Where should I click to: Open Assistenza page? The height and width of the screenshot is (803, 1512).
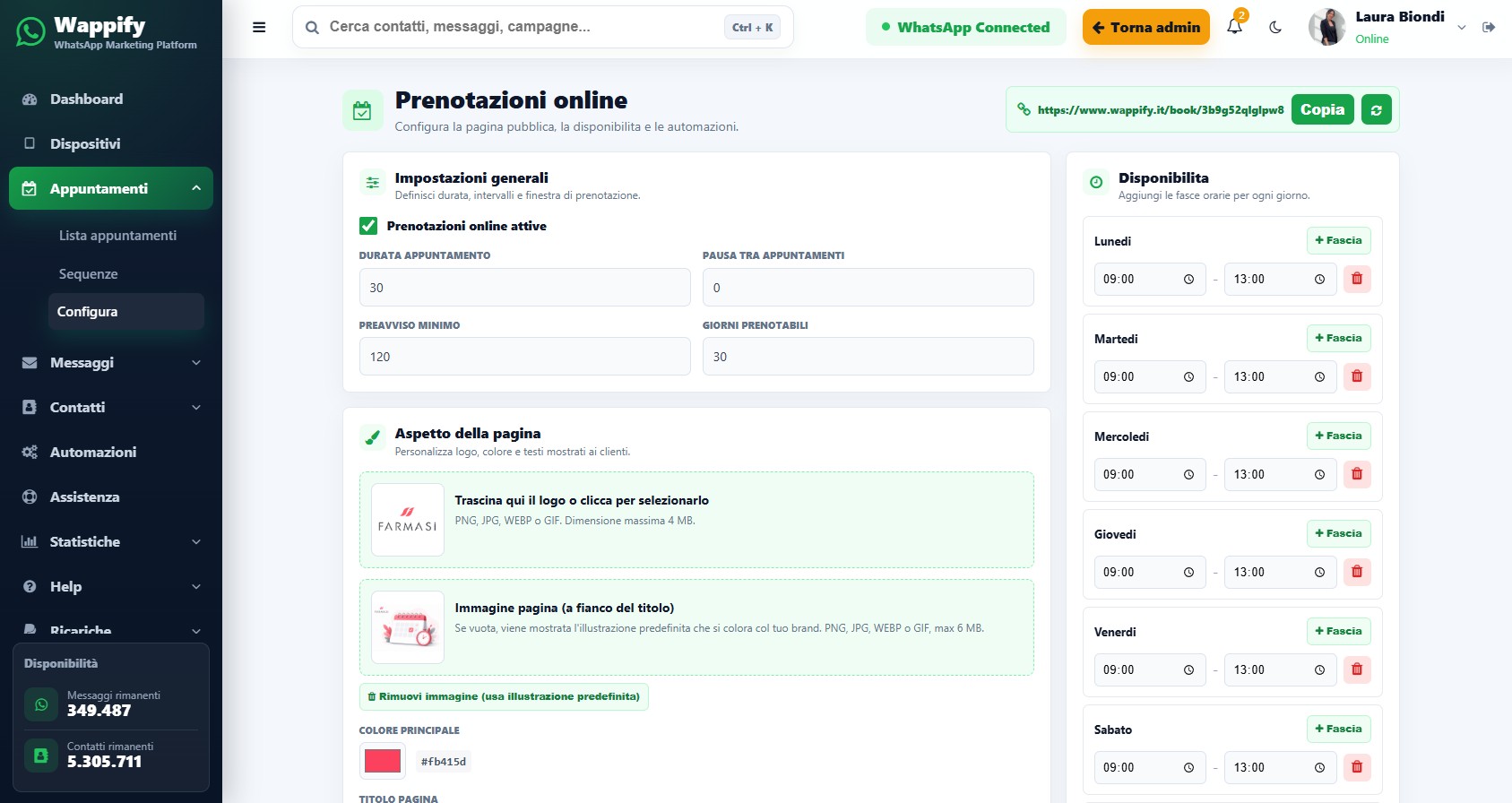(111, 497)
